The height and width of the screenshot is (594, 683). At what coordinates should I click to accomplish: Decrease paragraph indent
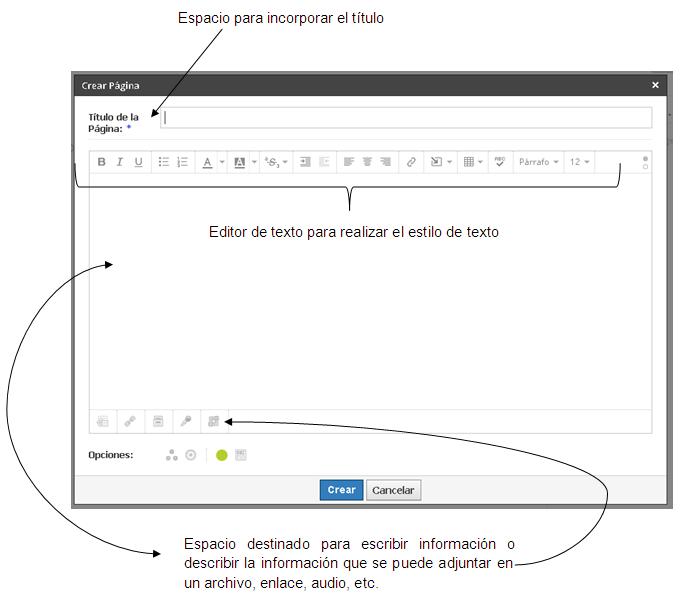324,162
